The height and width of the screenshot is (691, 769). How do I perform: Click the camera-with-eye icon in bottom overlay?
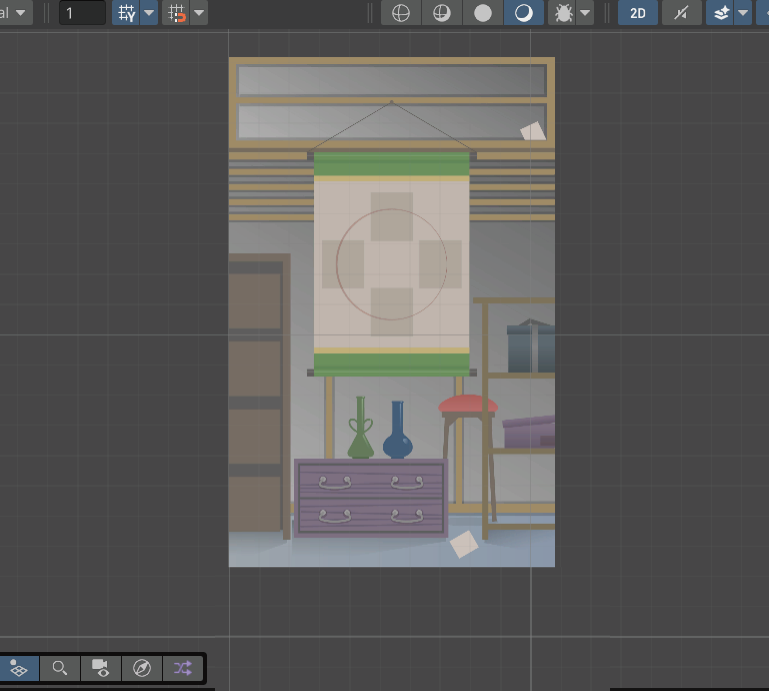(x=100, y=668)
